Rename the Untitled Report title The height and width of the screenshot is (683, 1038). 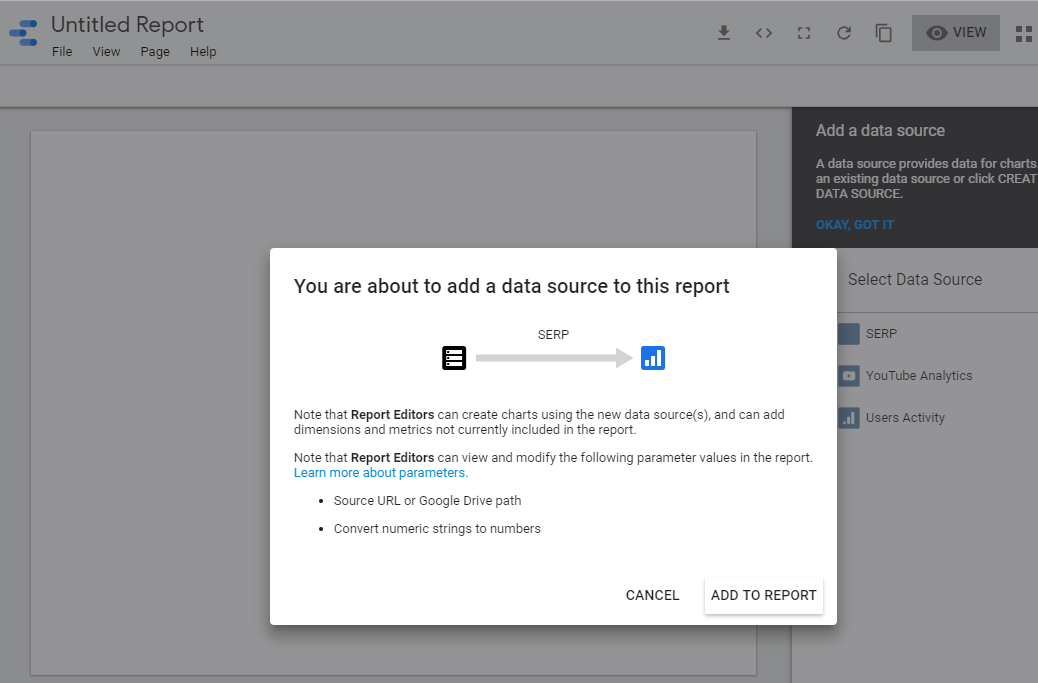coord(127,25)
